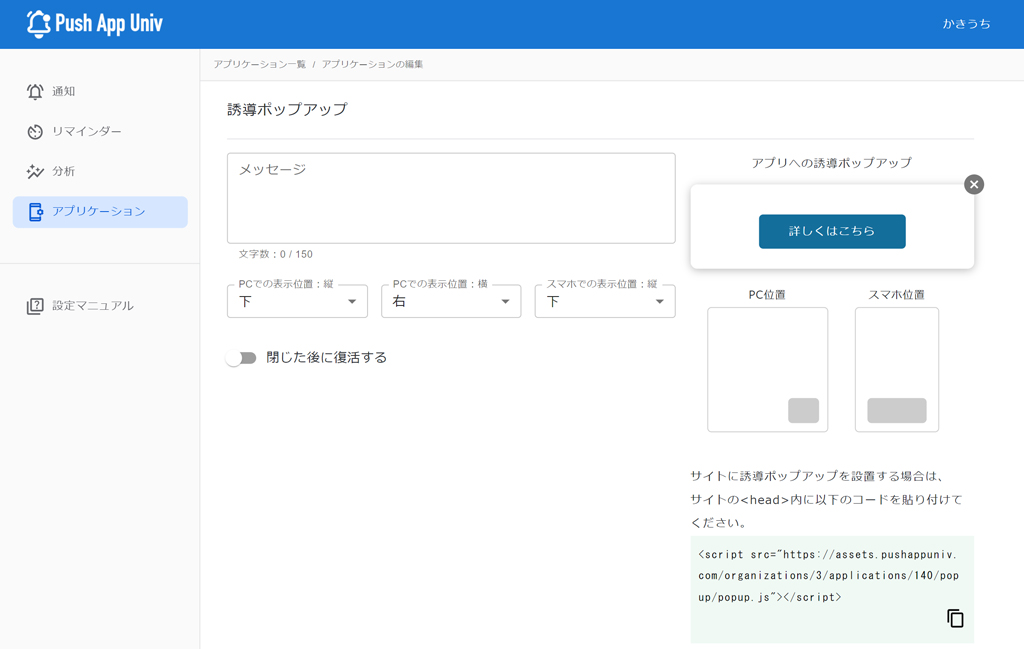The width and height of the screenshot is (1024, 649).
Task: Click the 誘導ポップアップ heading
Action: (x=287, y=110)
